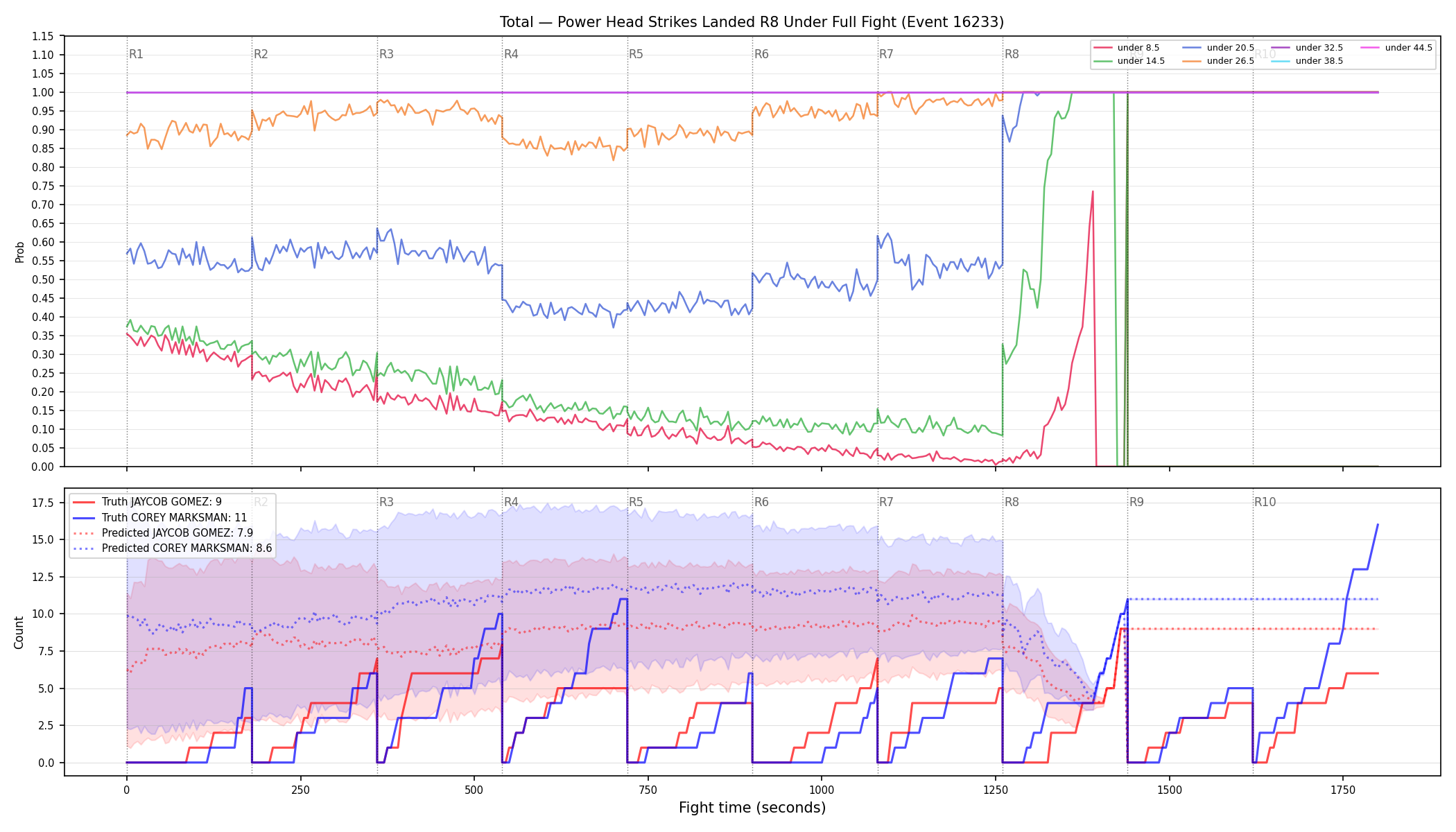Click the 750 tick on the x-axis
The image size is (1456, 832).
coord(648,790)
